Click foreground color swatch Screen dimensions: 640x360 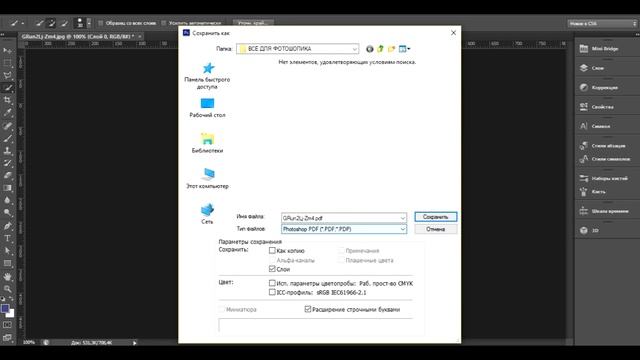click(x=5, y=309)
